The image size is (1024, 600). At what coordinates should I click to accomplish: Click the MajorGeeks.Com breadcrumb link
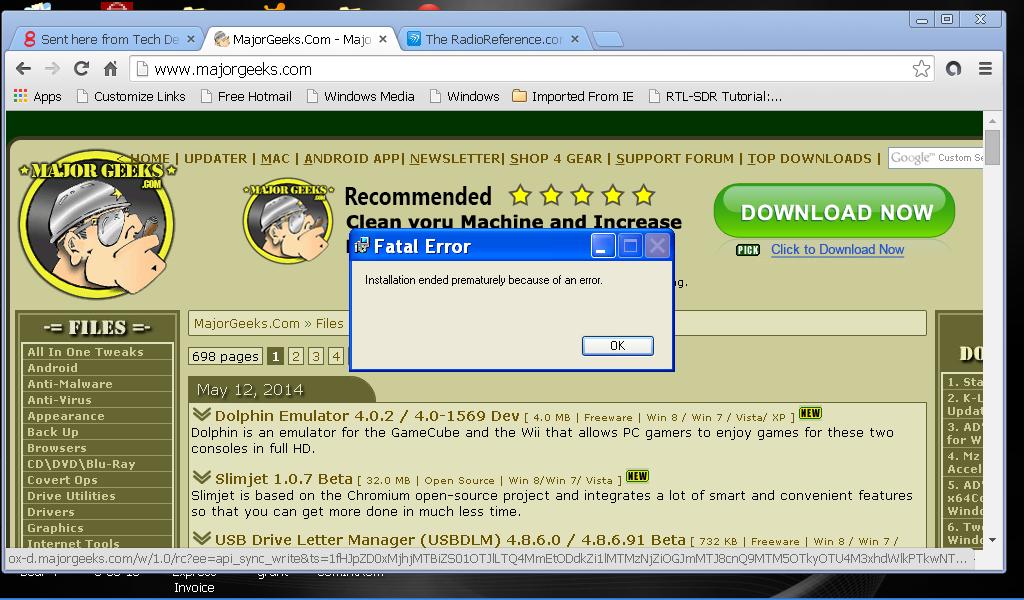point(247,323)
